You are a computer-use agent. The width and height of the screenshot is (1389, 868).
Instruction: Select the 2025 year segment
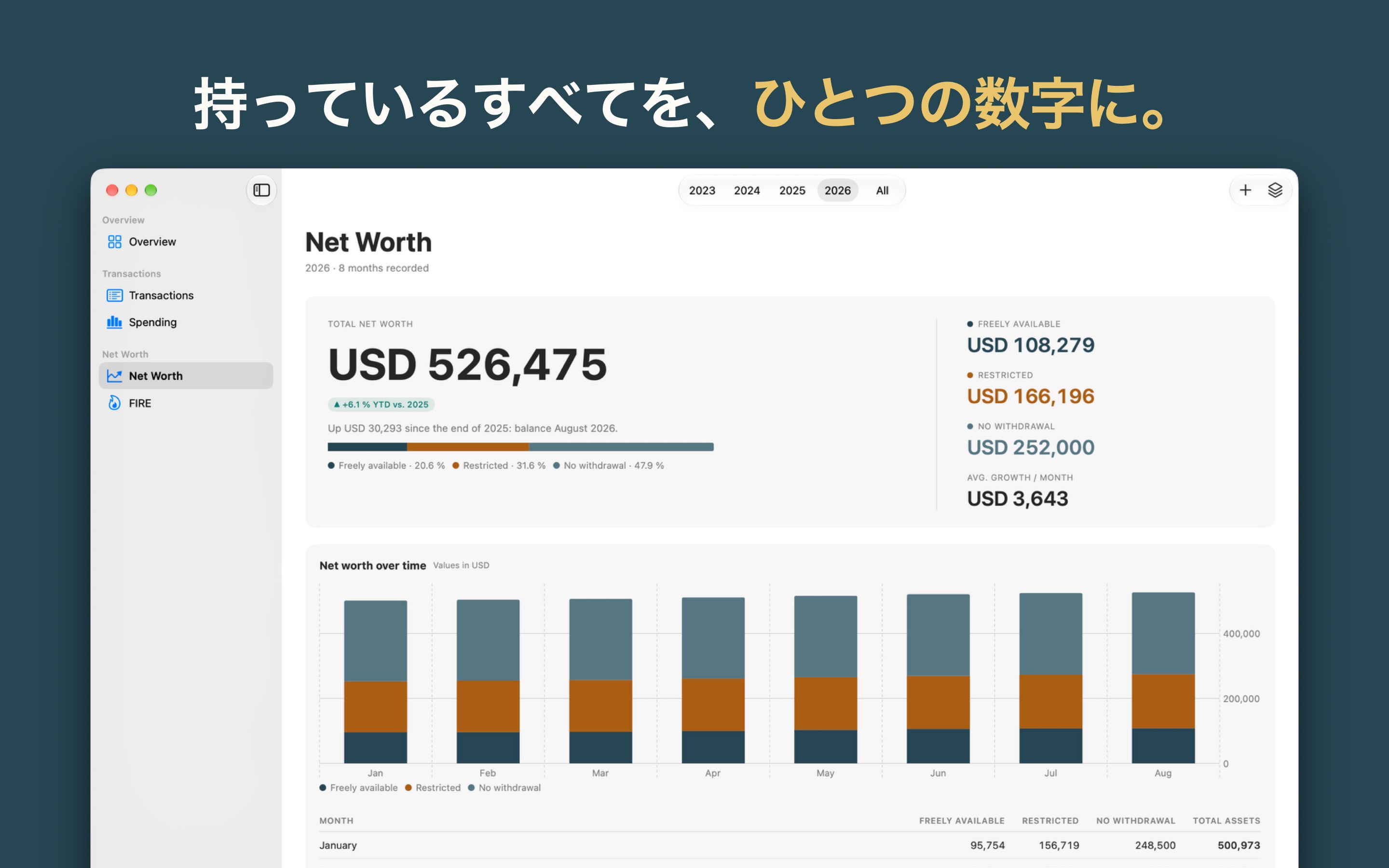click(792, 190)
